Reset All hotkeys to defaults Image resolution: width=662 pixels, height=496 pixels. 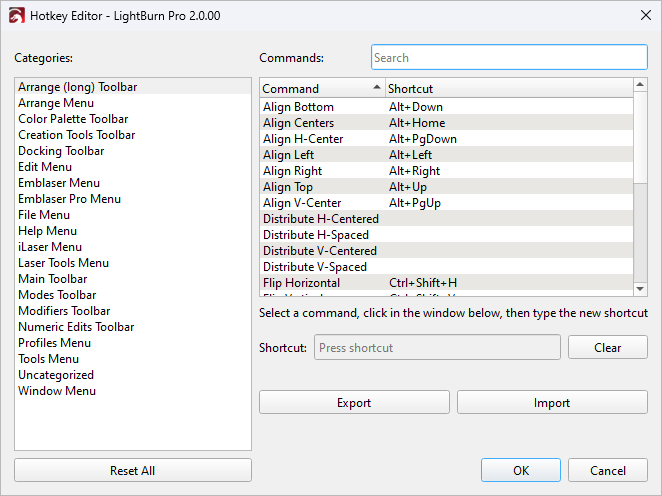point(133,471)
